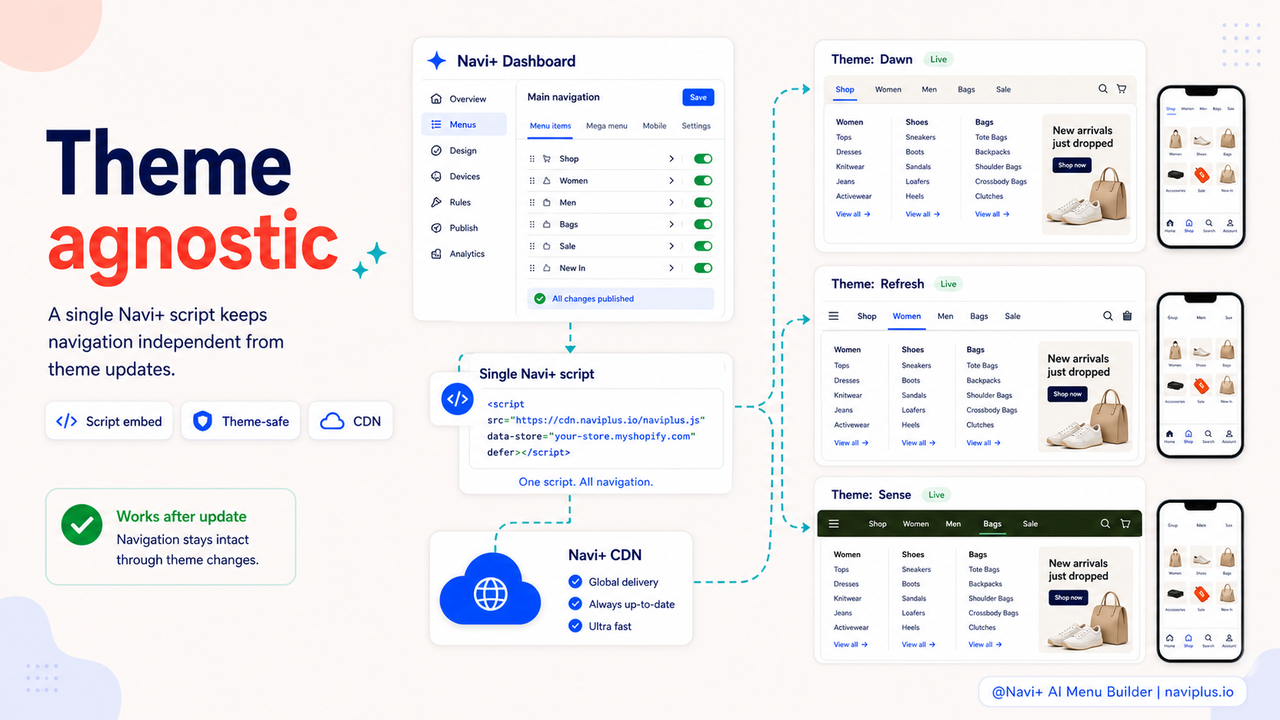This screenshot has width=1280, height=720.
Task: Toggle the New In menu item switch
Action: coord(703,268)
